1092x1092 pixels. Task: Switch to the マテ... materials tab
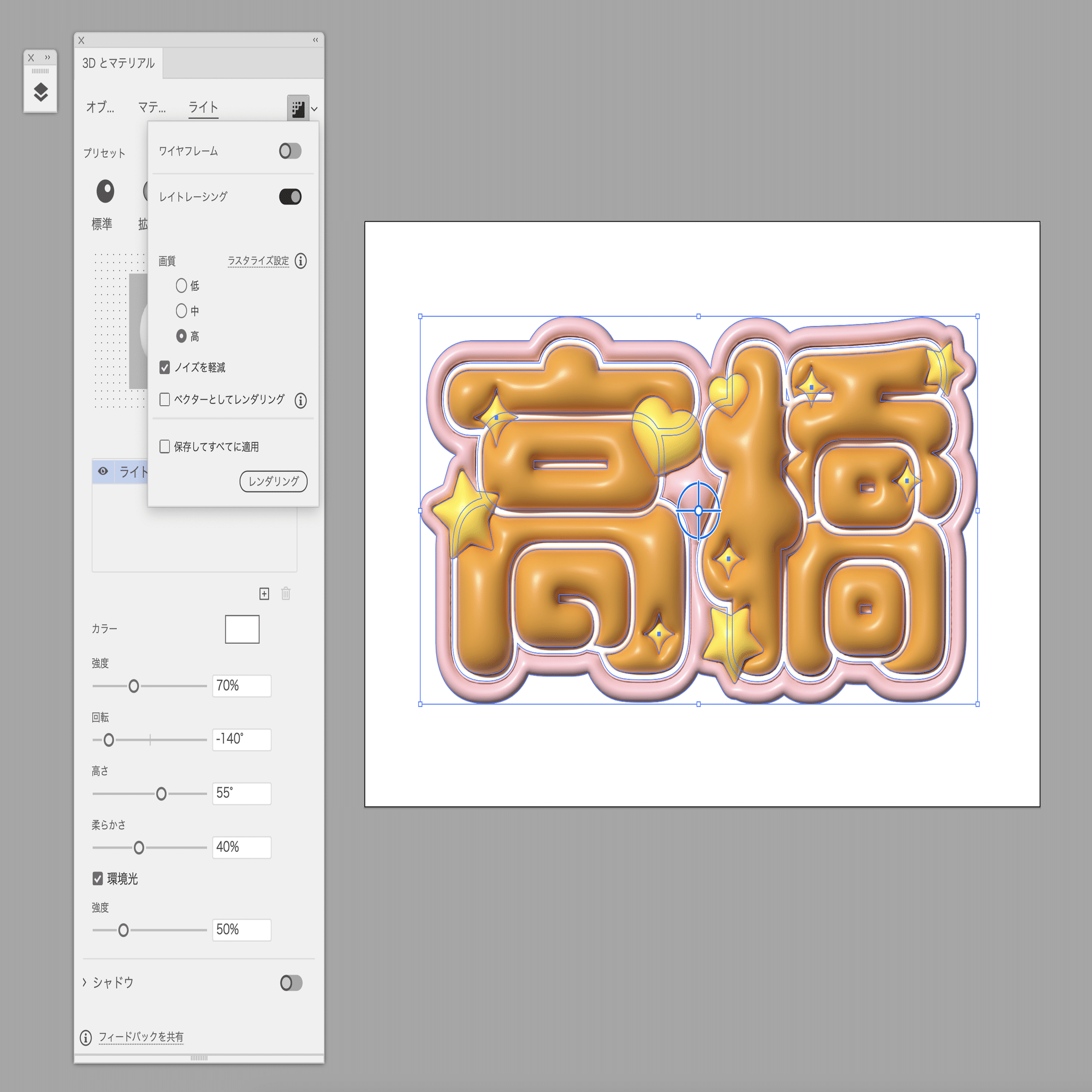coord(151,107)
